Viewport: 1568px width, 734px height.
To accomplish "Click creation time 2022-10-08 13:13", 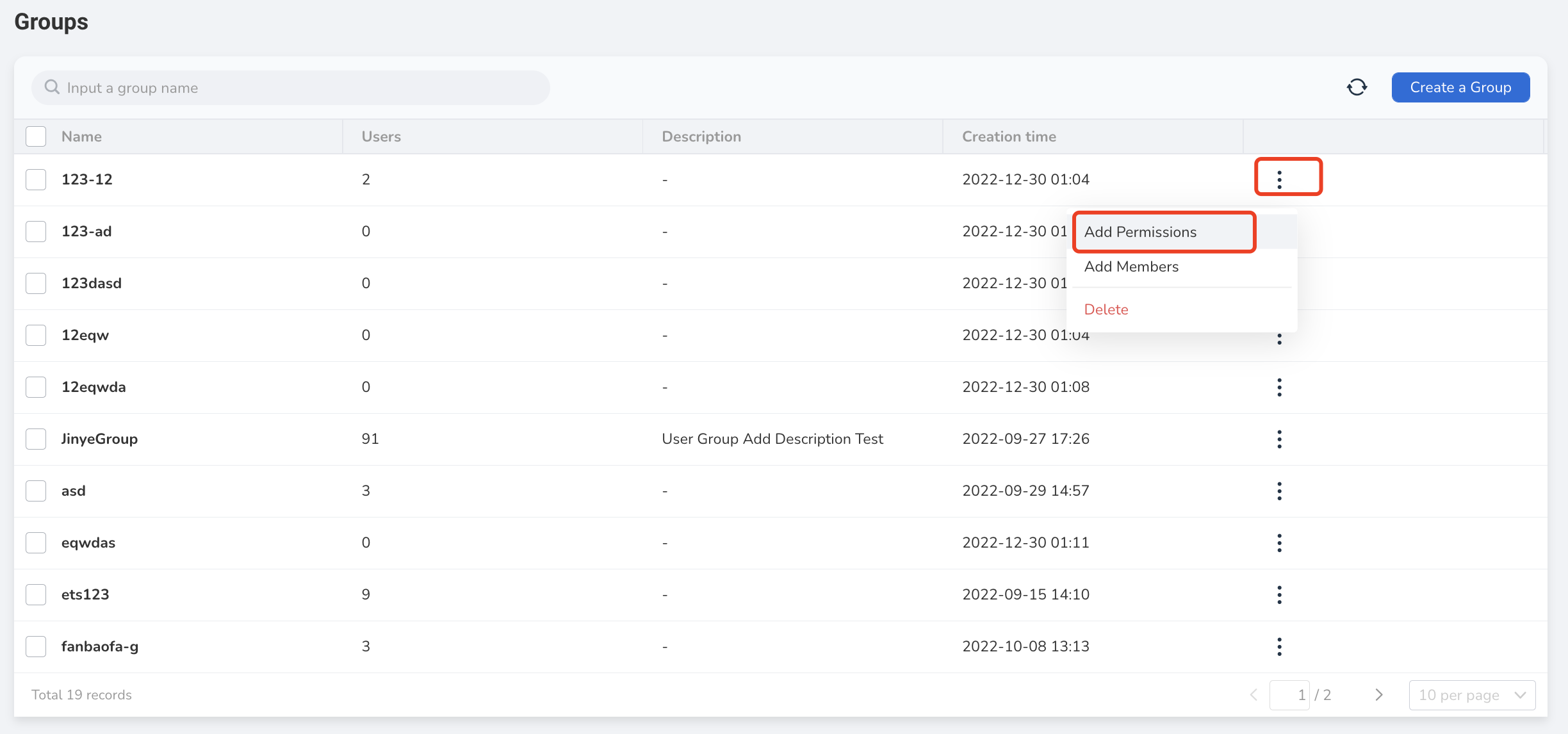I will [1025, 646].
